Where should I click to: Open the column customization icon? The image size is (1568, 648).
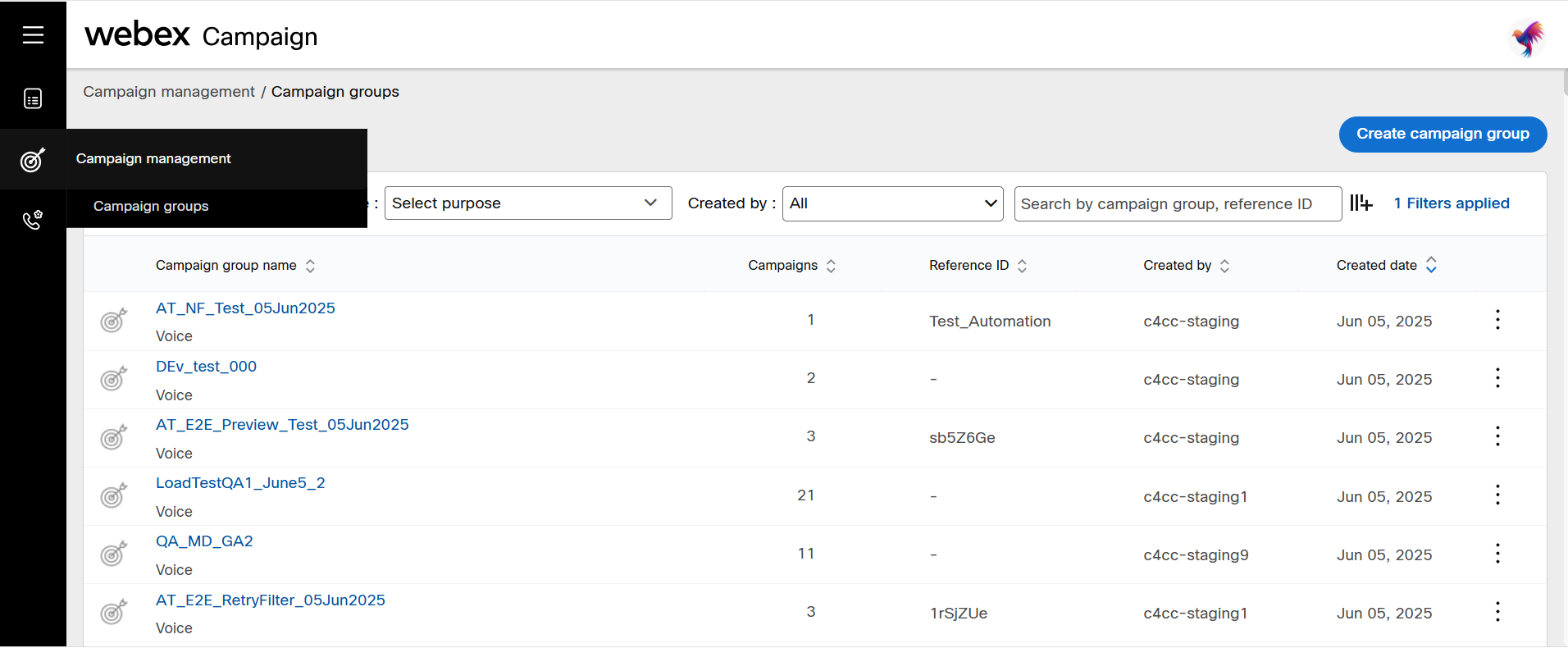(1361, 203)
